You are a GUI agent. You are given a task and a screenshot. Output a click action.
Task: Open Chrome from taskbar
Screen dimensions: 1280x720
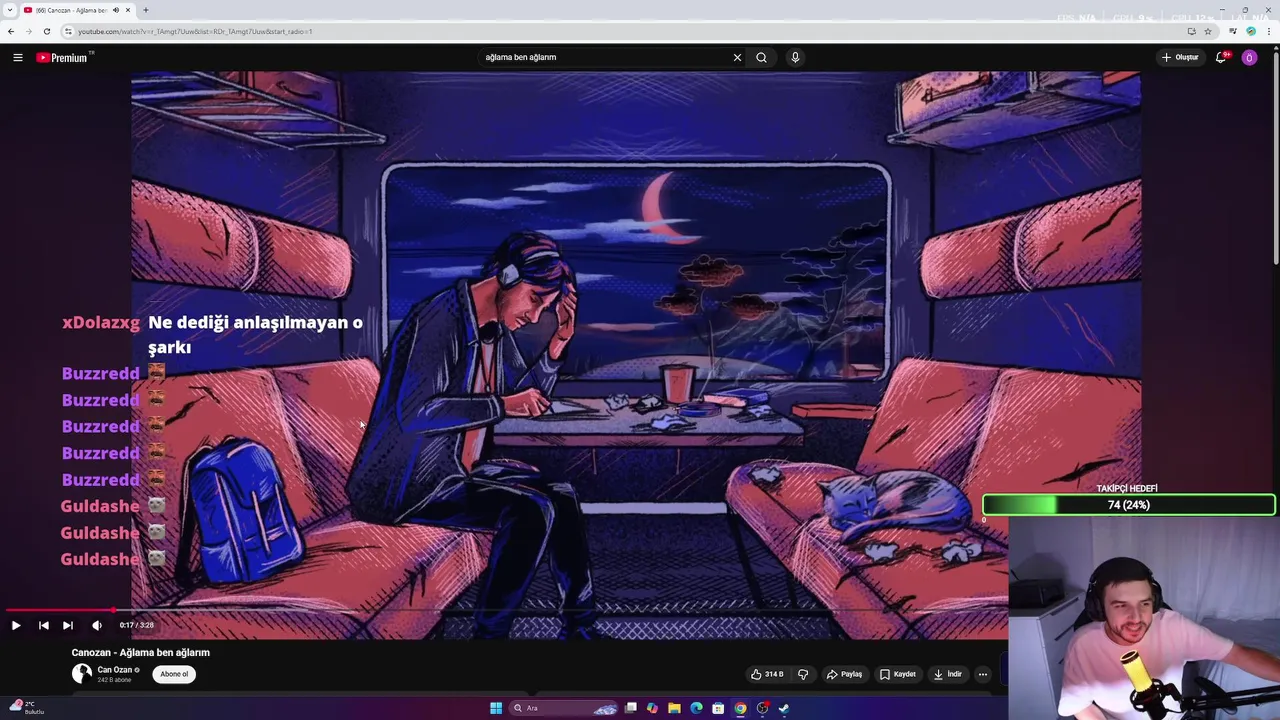tap(740, 708)
